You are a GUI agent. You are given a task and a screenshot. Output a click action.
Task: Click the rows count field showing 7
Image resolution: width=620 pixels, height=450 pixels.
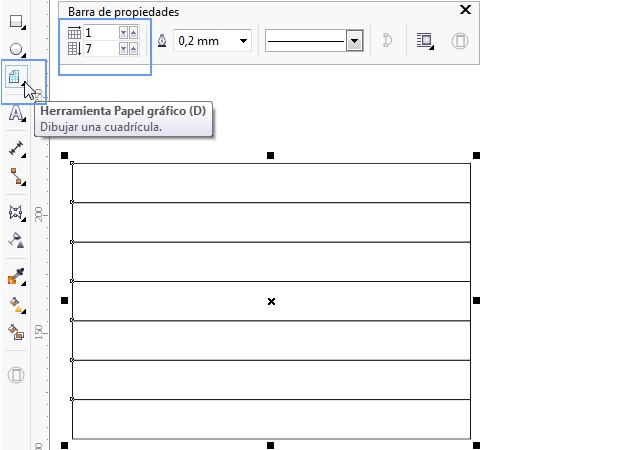point(100,48)
